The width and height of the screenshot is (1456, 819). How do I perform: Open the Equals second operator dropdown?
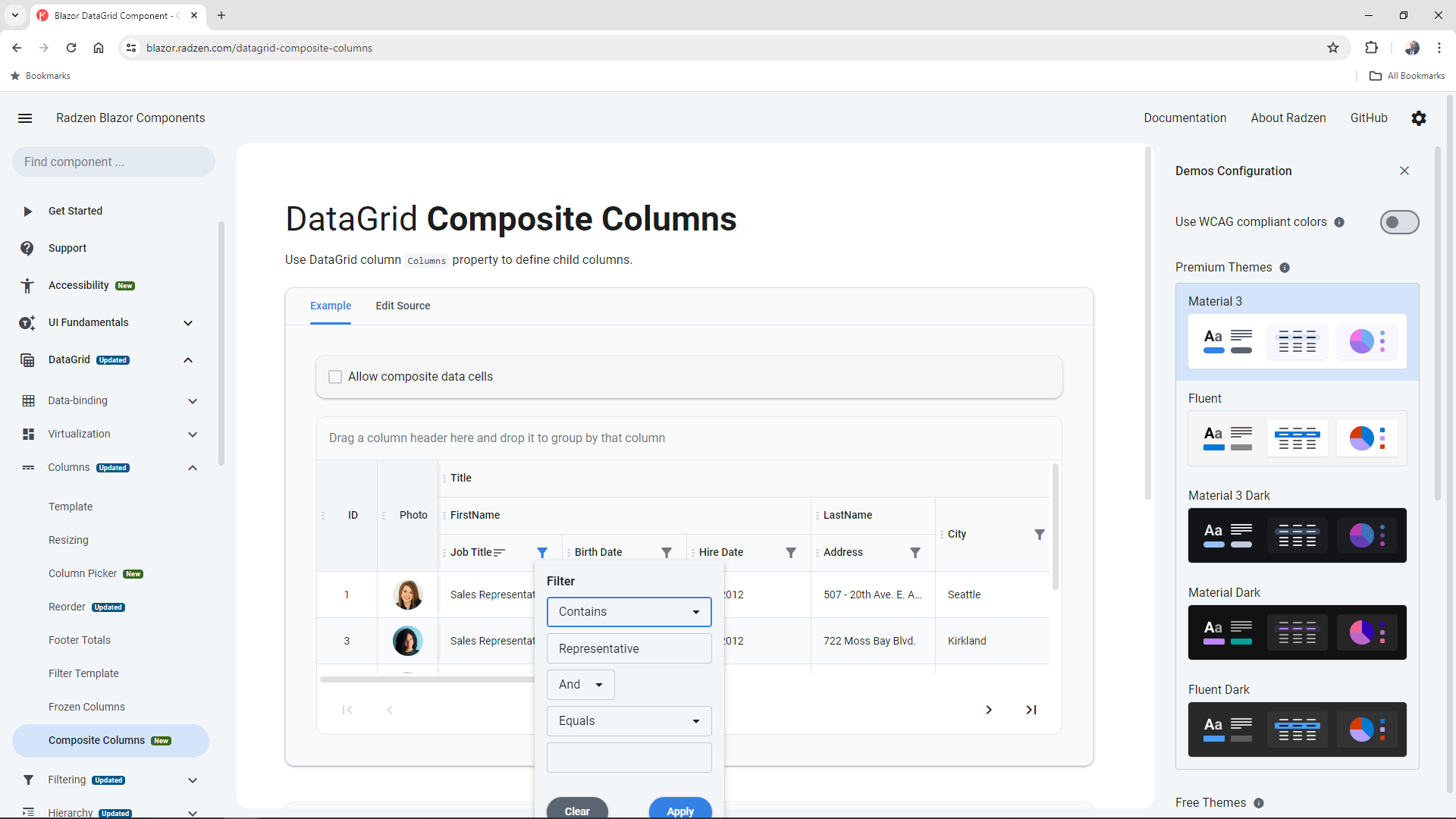(x=629, y=721)
